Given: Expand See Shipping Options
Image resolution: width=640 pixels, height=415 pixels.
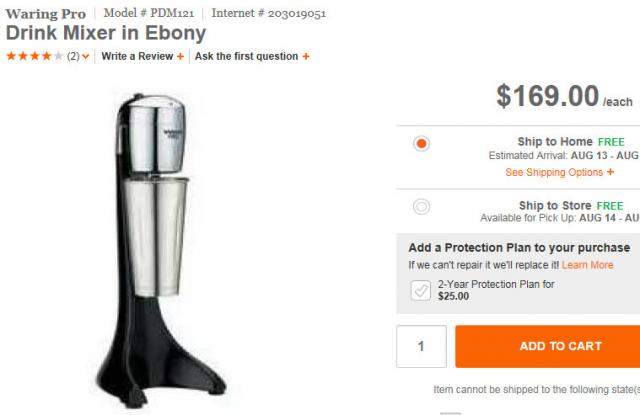Looking at the screenshot, I should pos(554,172).
